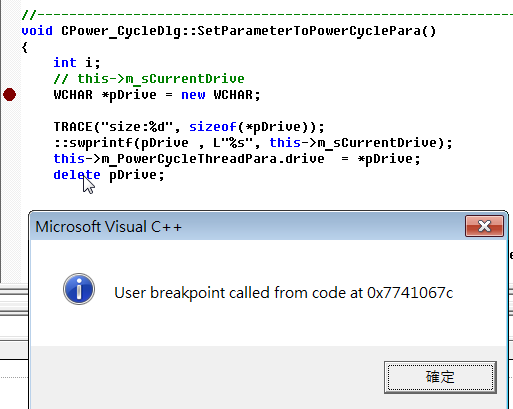Click the blue information icon in dialog
Image resolution: width=513 pixels, height=409 pixels.
(x=79, y=289)
